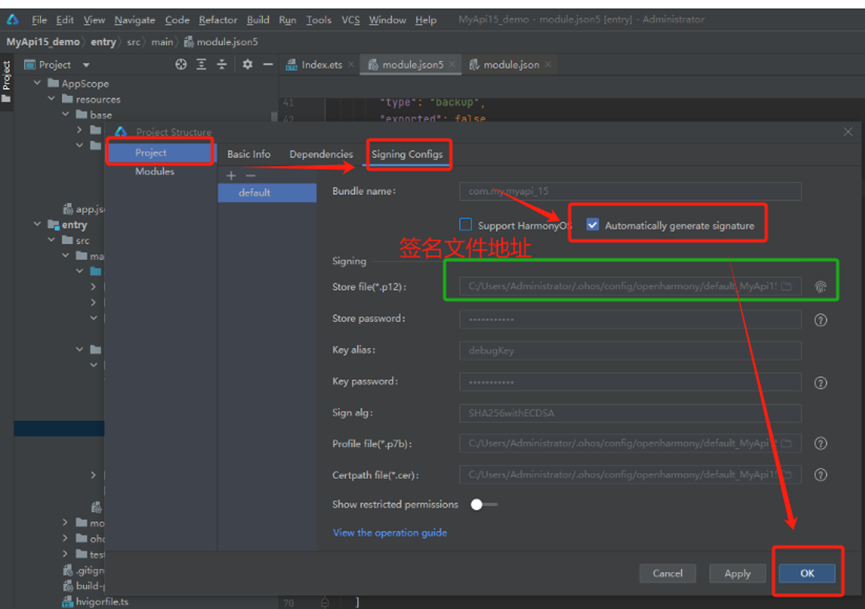865x609 pixels.
Task: Browse for Profile file using folder icon
Action: point(787,443)
